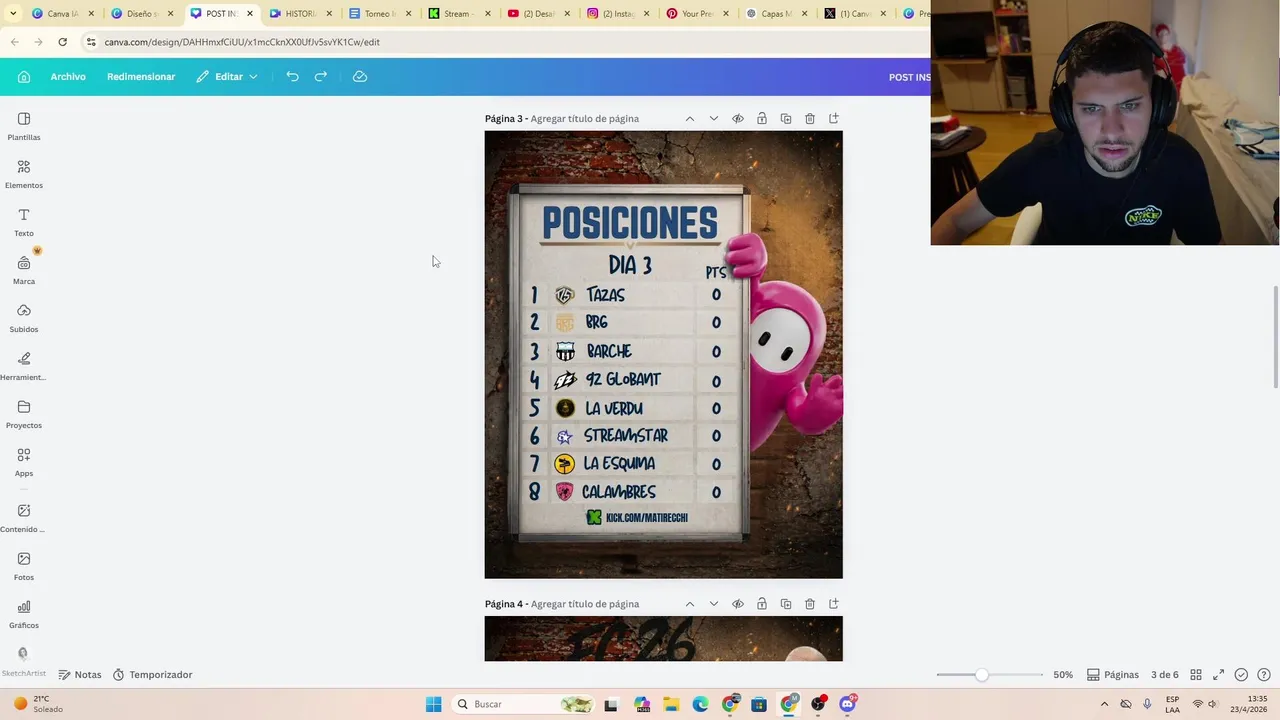Add a page after Página 3
Image resolution: width=1280 pixels, height=720 pixels.
834,119
